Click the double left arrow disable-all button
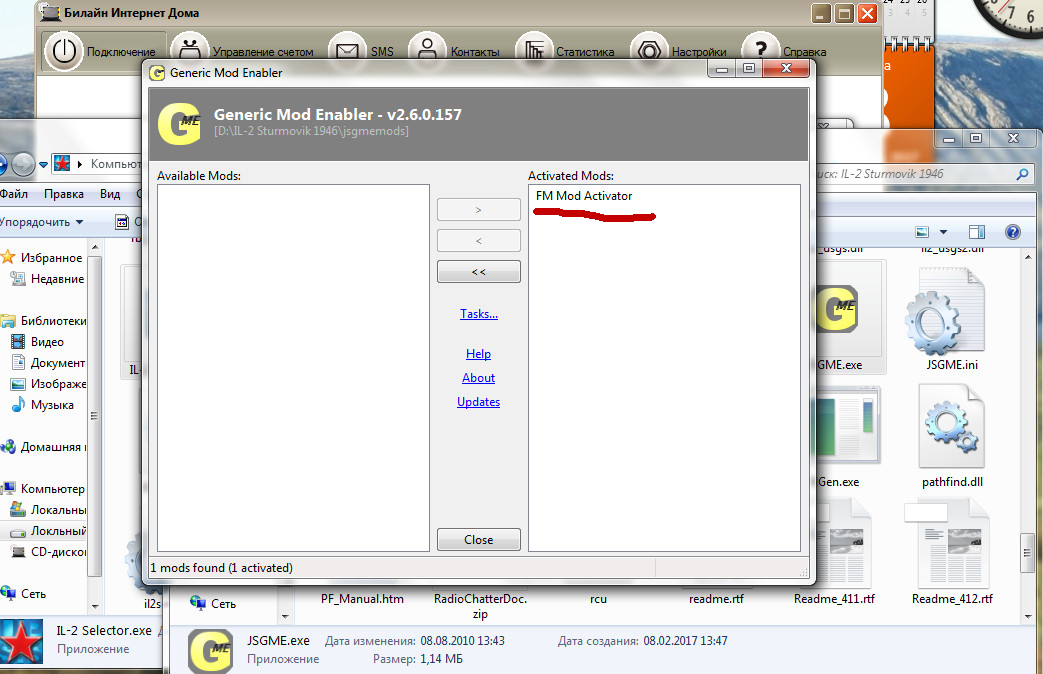 (x=478, y=271)
